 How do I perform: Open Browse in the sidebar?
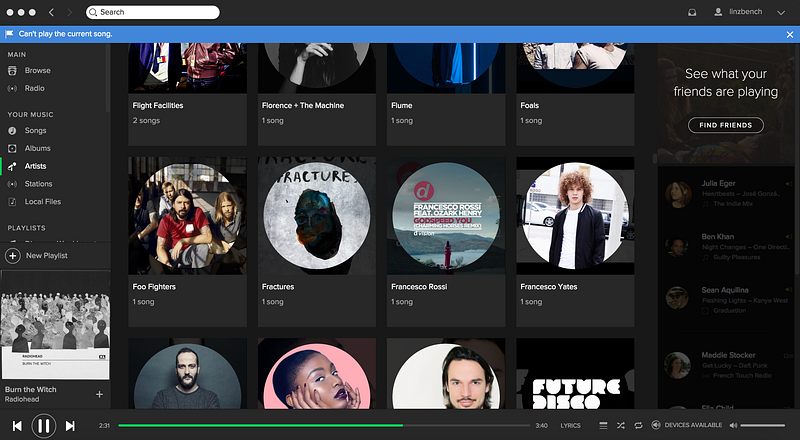(x=37, y=70)
